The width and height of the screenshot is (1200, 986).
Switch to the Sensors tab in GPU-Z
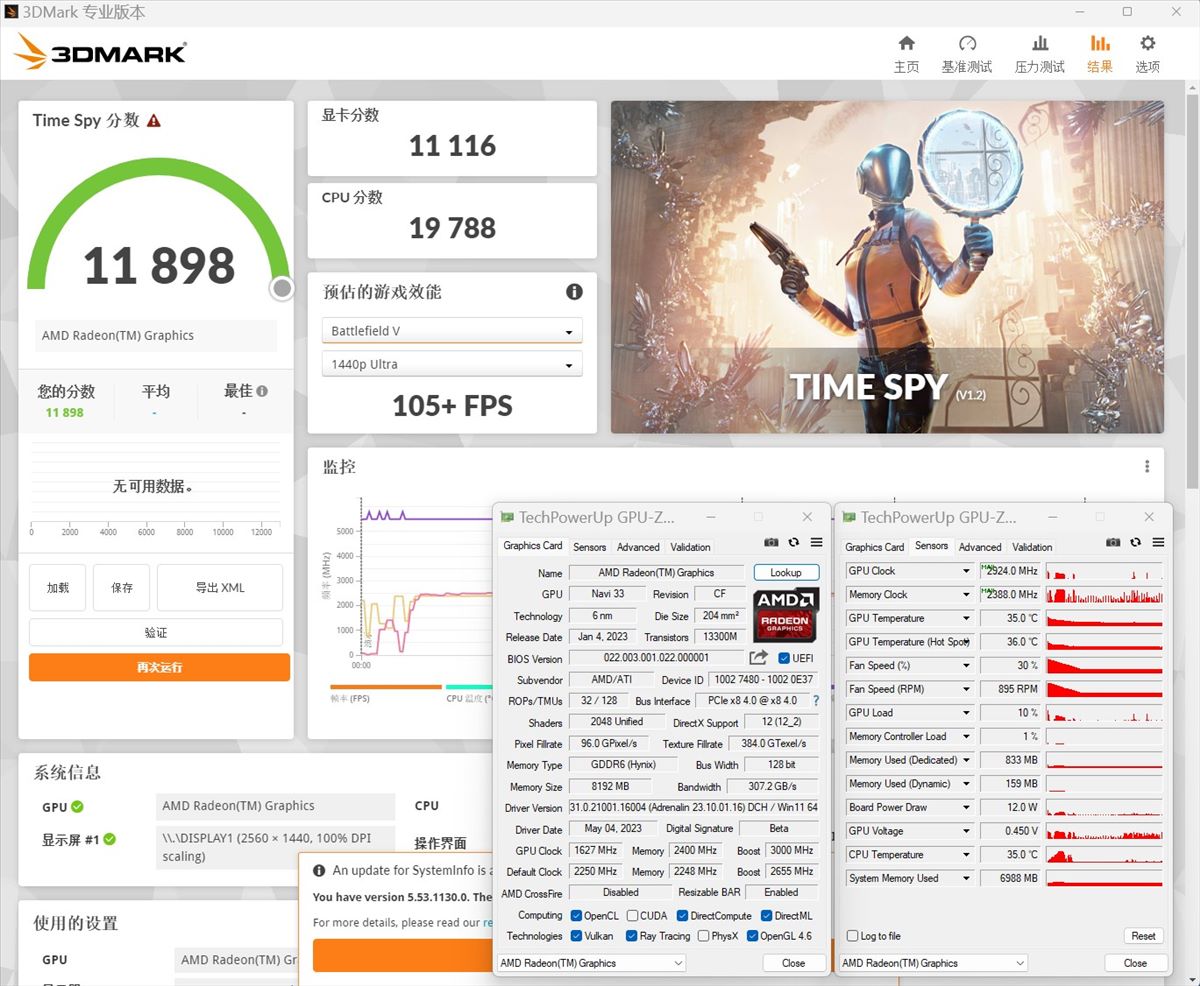click(589, 546)
